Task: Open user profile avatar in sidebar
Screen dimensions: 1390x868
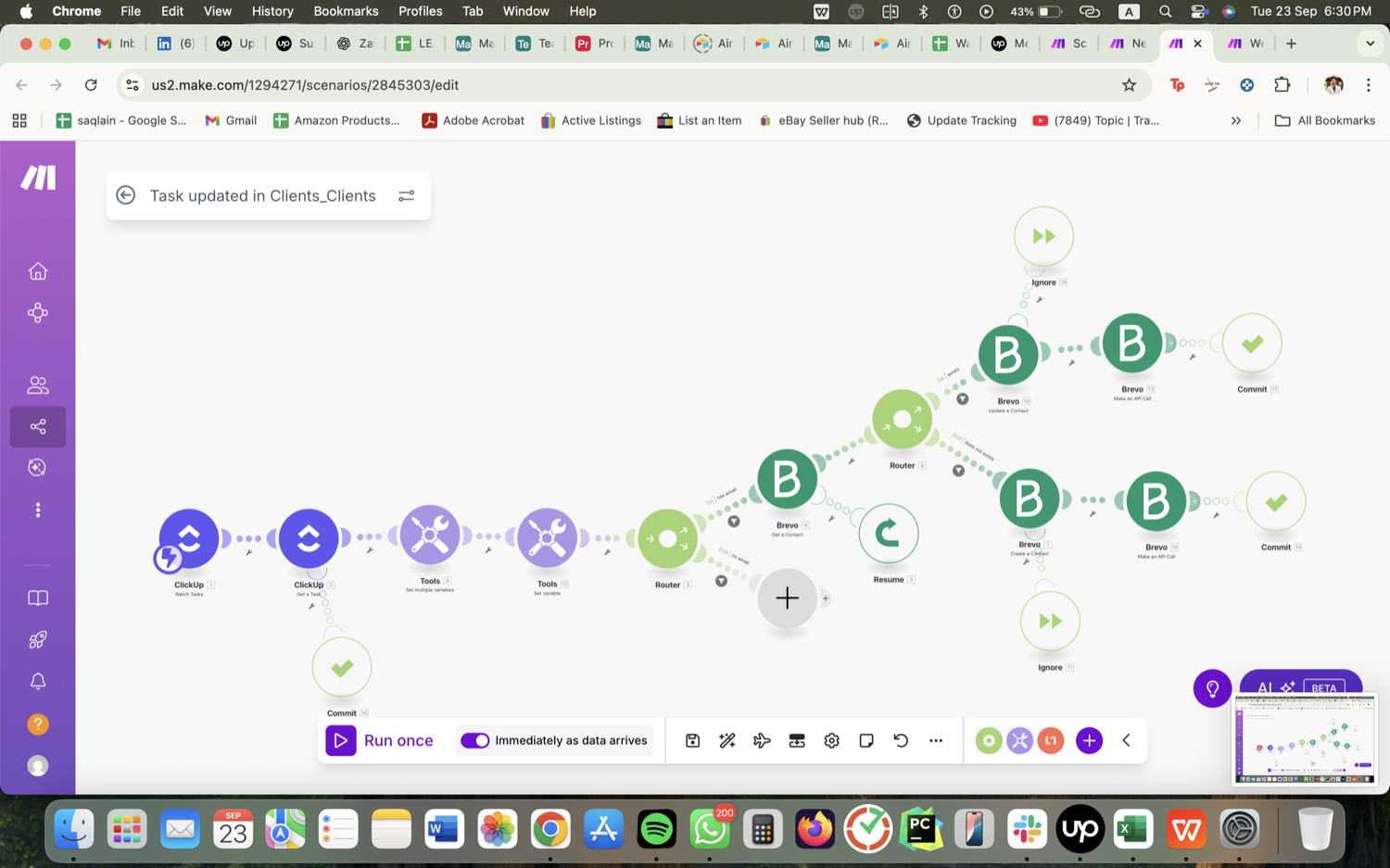Action: point(38,765)
